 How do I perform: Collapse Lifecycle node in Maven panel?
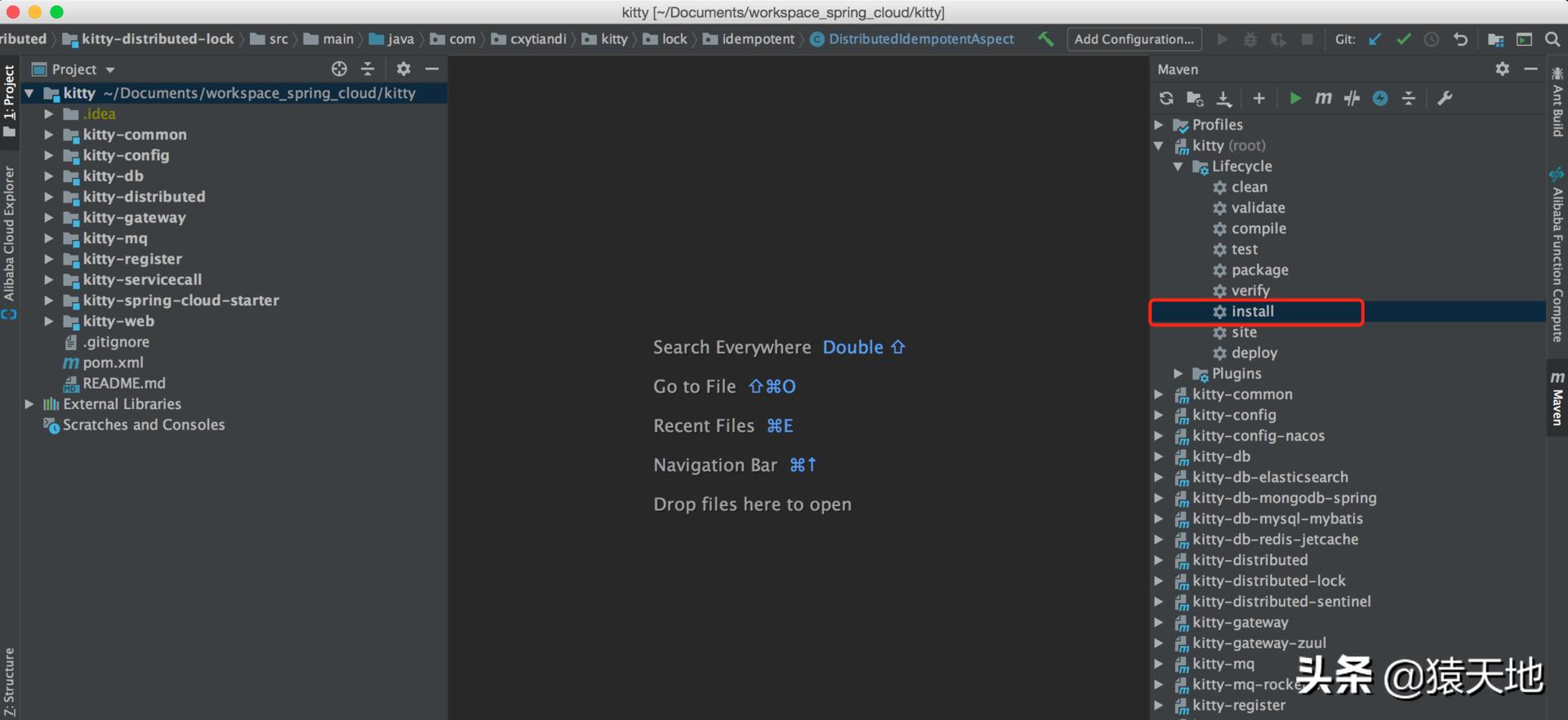1178,167
